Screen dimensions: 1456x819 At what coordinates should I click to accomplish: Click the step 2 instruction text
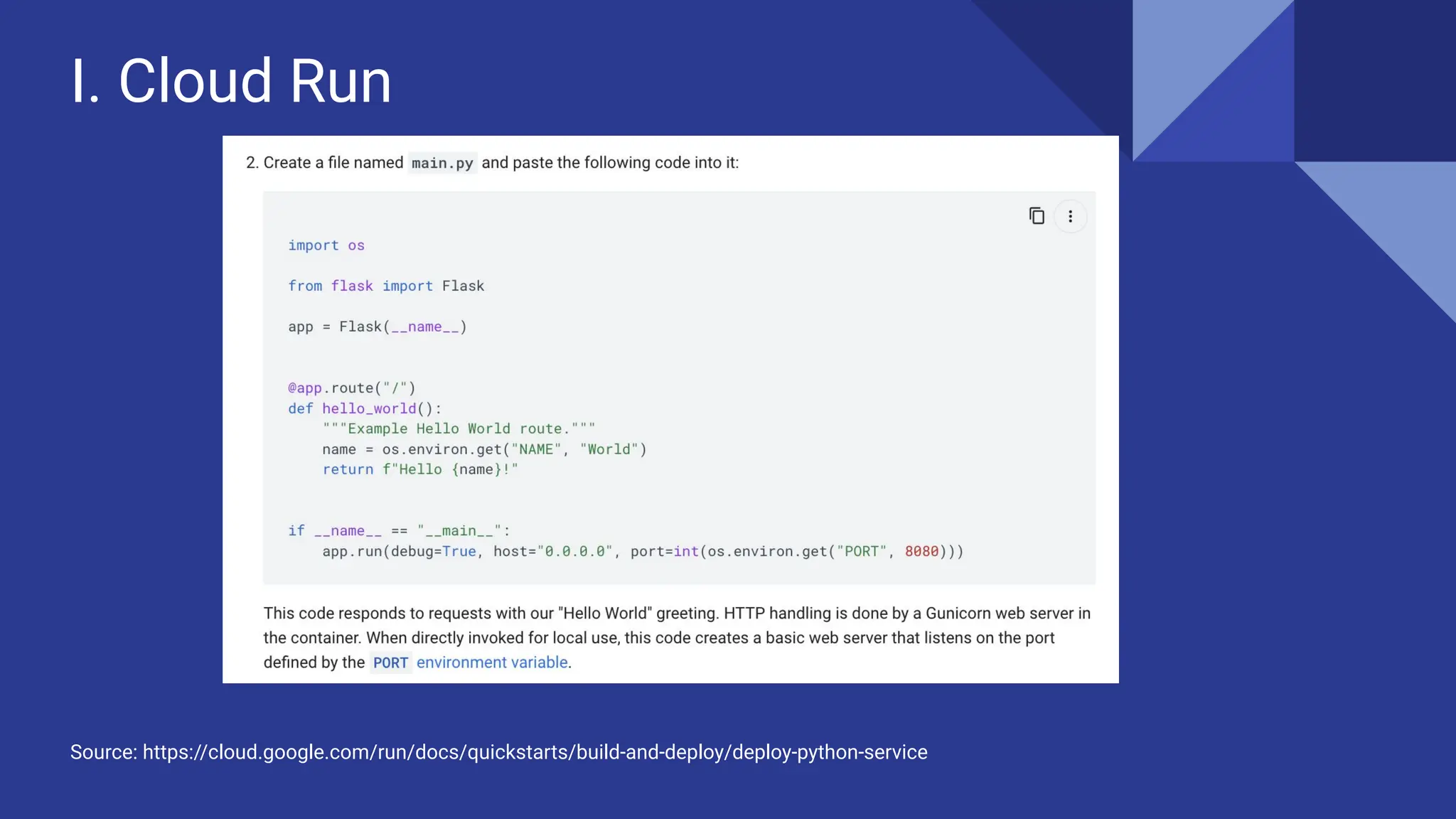coord(492,163)
